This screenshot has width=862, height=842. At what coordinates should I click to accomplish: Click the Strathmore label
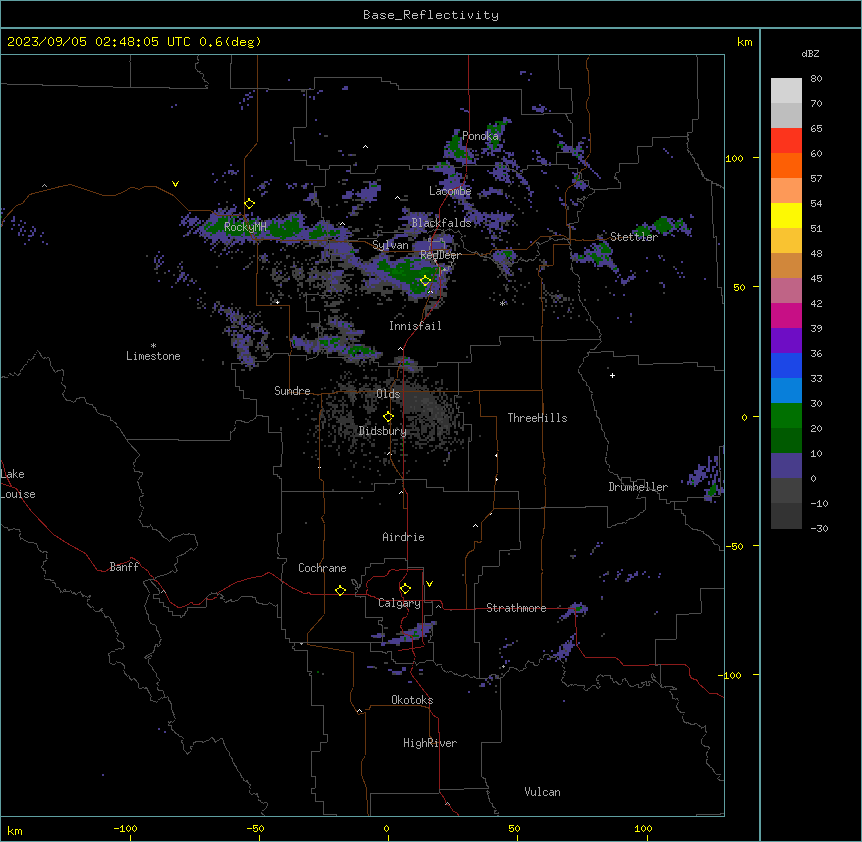[516, 608]
